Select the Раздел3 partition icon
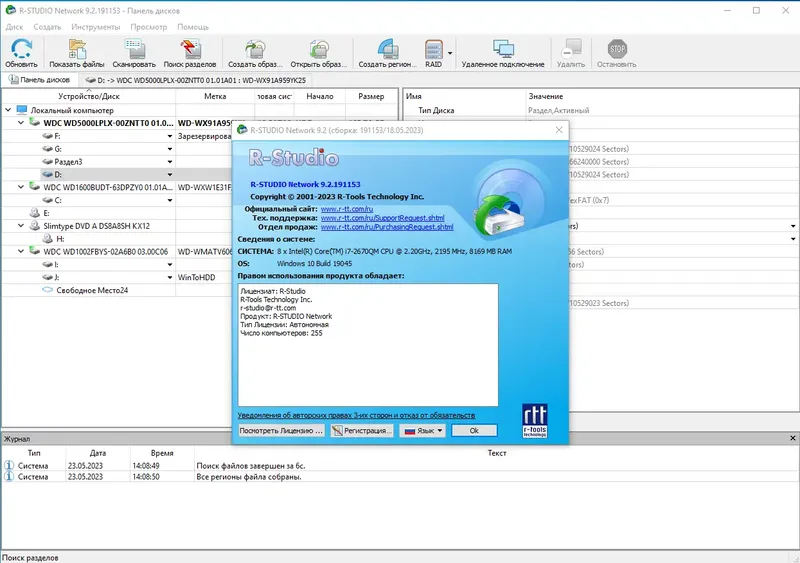The image size is (800, 563). point(47,161)
